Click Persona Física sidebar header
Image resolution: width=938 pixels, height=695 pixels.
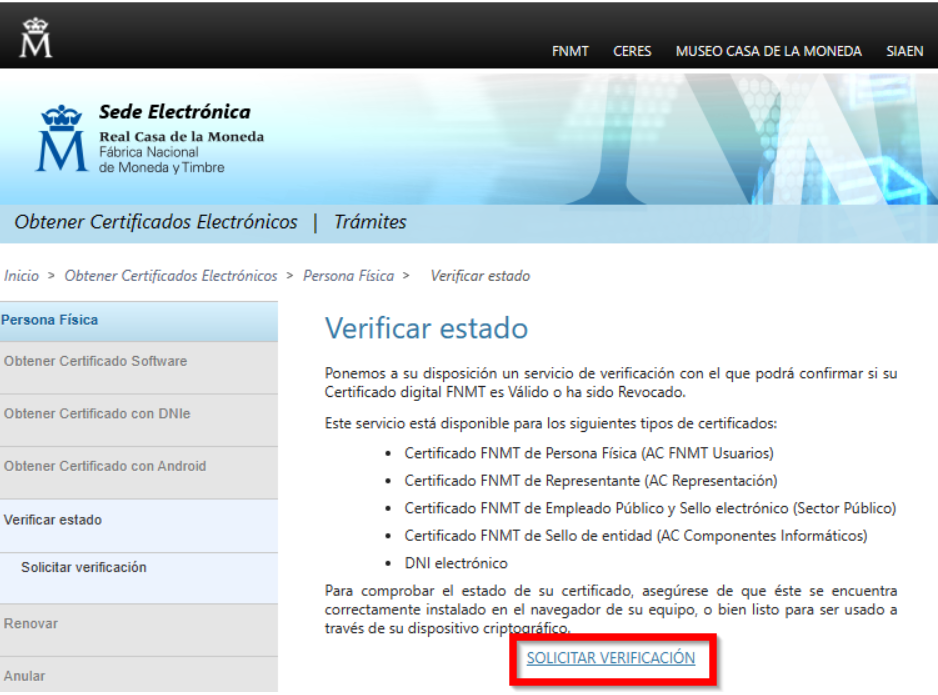(x=50, y=320)
